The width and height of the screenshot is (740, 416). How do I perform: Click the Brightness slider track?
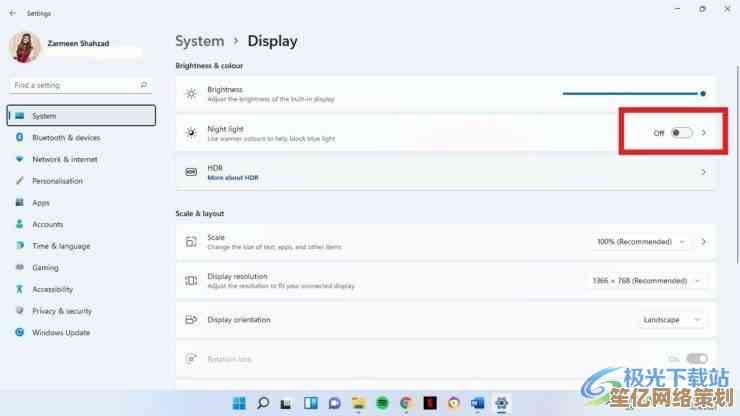[630, 93]
